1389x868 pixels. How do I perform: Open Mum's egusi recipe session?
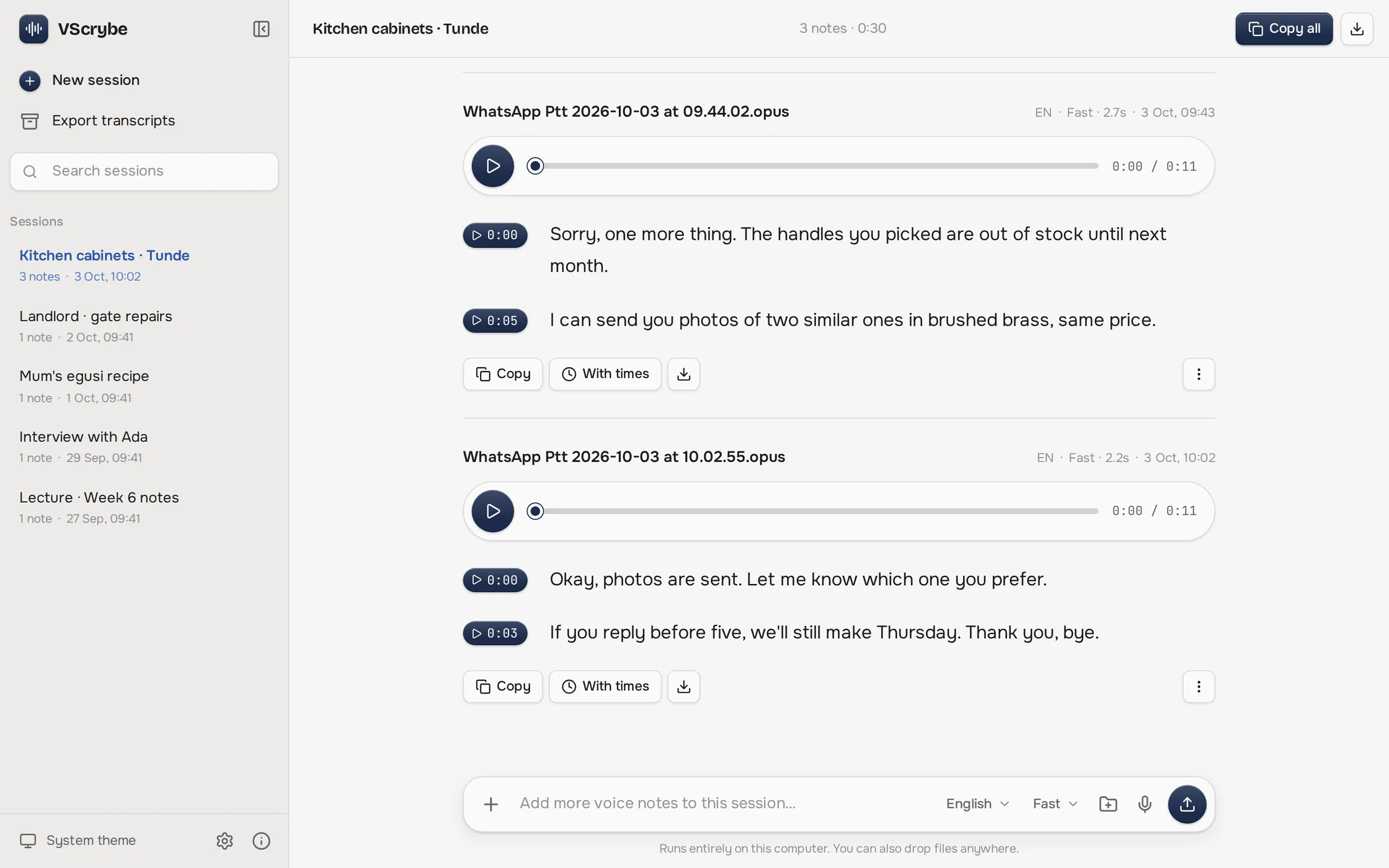coord(144,386)
